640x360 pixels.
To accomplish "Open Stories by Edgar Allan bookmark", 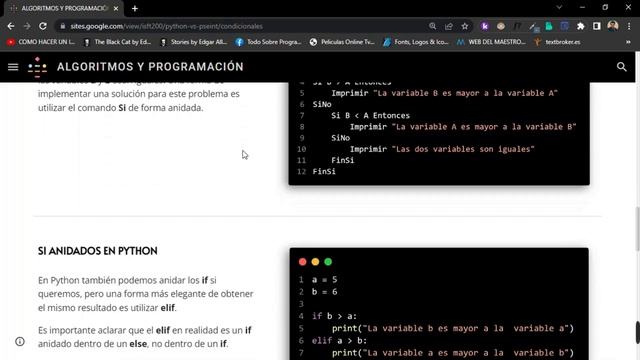I will coord(193,42).
